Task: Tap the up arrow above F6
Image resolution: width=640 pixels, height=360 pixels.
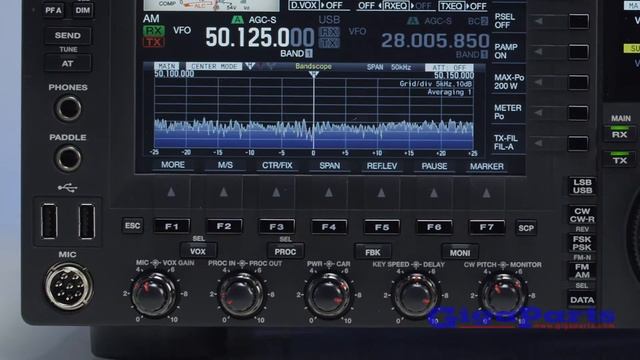Action: coord(434,193)
